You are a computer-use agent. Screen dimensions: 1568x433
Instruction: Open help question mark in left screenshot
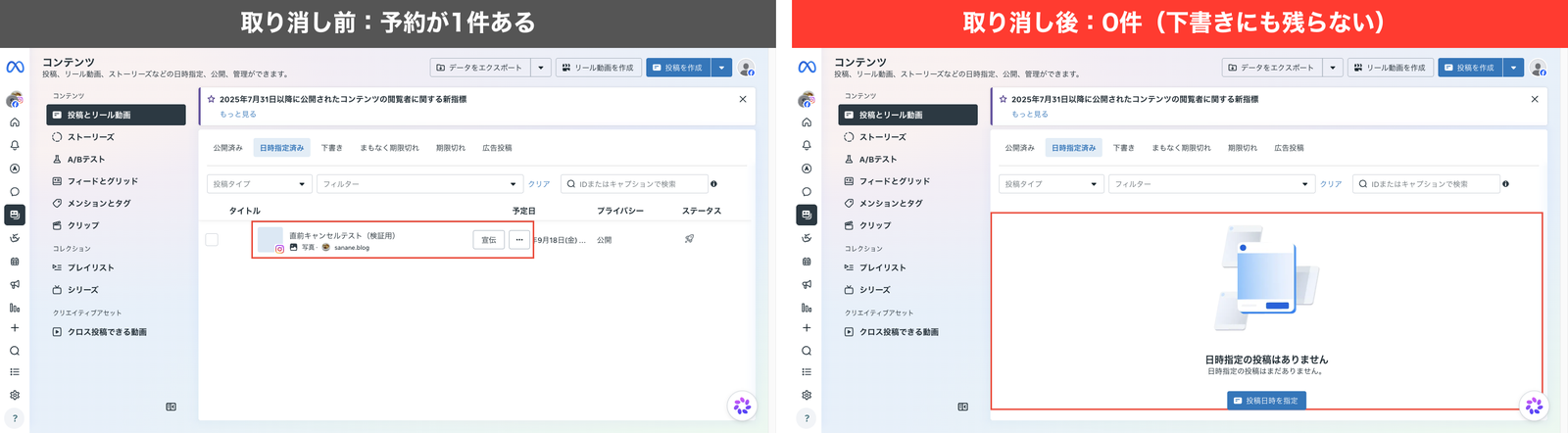pyautogui.click(x=15, y=418)
